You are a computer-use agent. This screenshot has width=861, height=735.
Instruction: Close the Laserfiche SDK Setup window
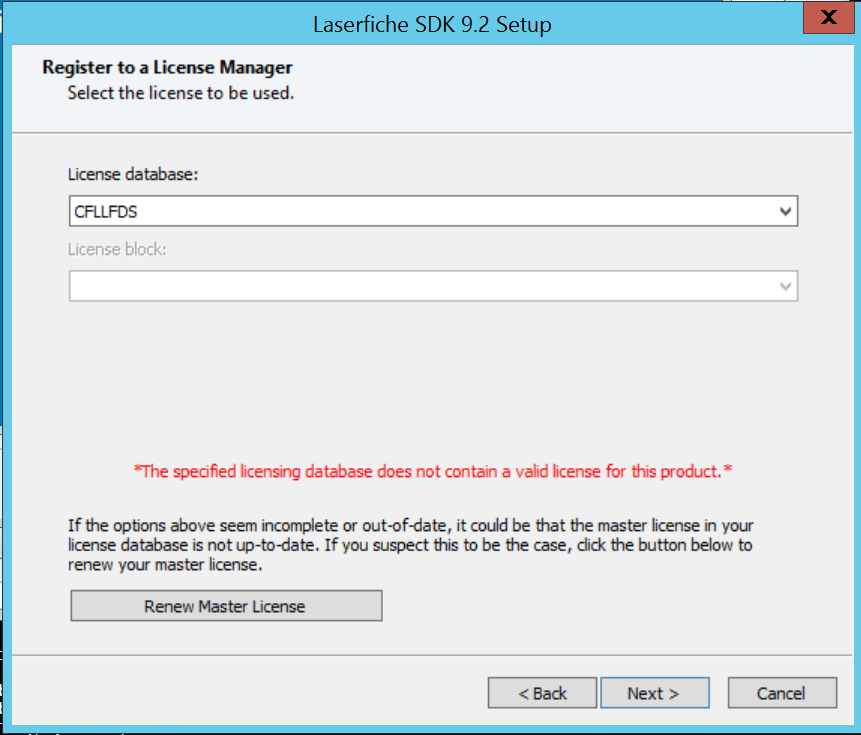[x=828, y=20]
